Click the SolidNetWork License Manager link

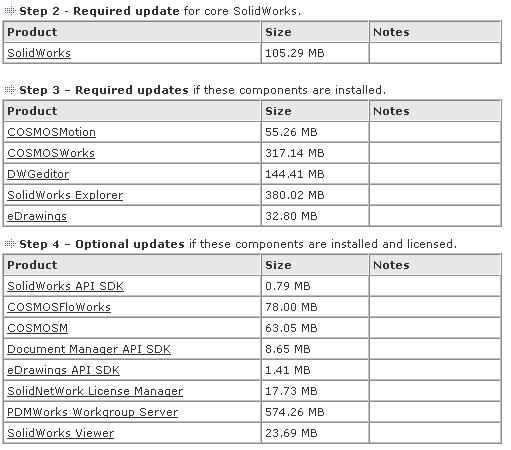pos(95,391)
